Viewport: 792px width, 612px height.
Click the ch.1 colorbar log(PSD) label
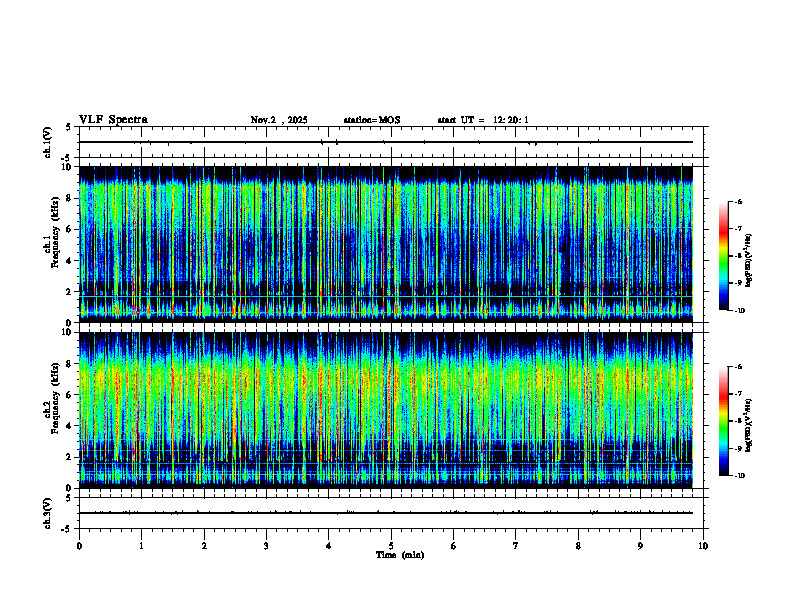[x=749, y=260]
